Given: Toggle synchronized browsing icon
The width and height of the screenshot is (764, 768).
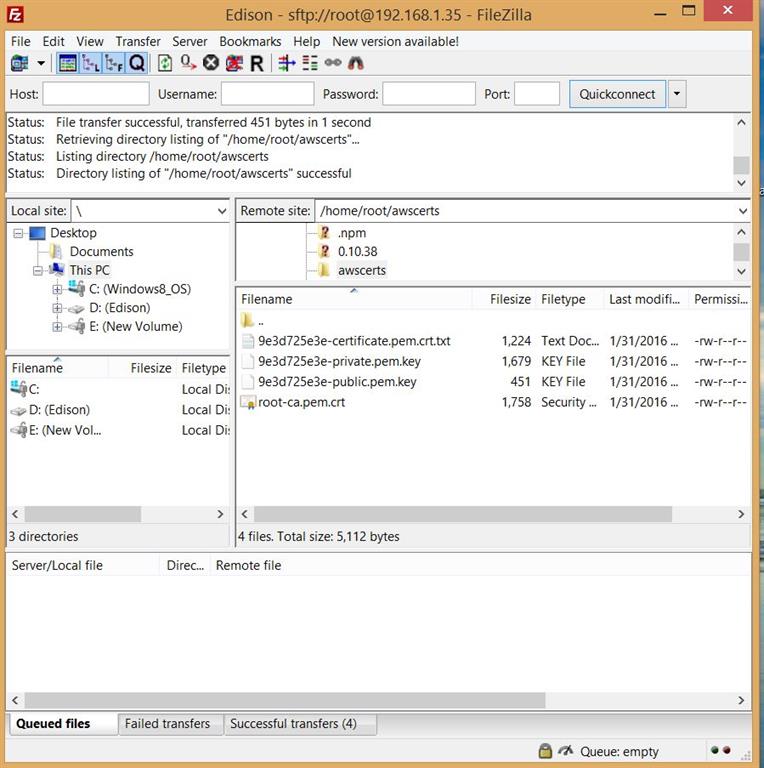Looking at the screenshot, I should (x=333, y=63).
